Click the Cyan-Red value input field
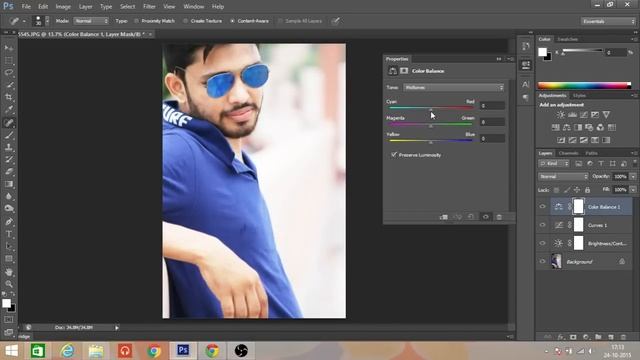The width and height of the screenshot is (640, 360). 492,106
